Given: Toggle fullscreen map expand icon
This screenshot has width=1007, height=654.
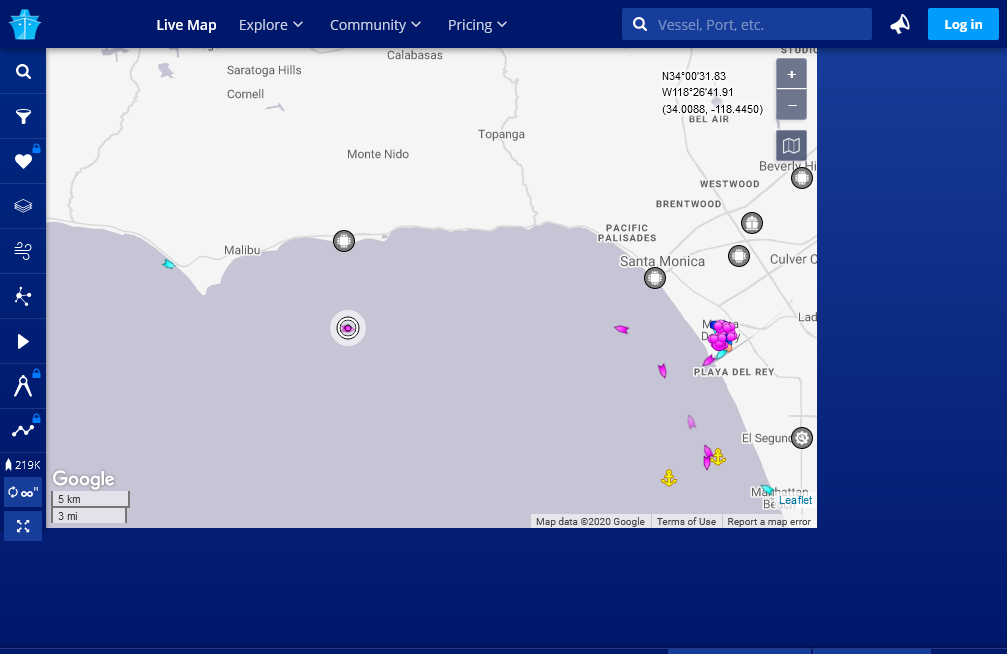Looking at the screenshot, I should click(x=23, y=526).
